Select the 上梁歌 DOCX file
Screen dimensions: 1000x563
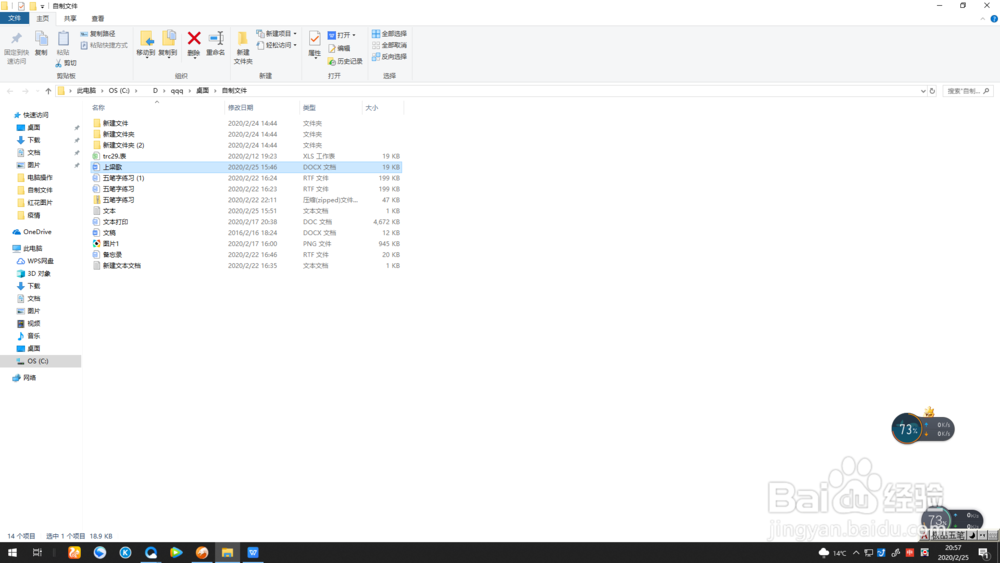coord(112,167)
